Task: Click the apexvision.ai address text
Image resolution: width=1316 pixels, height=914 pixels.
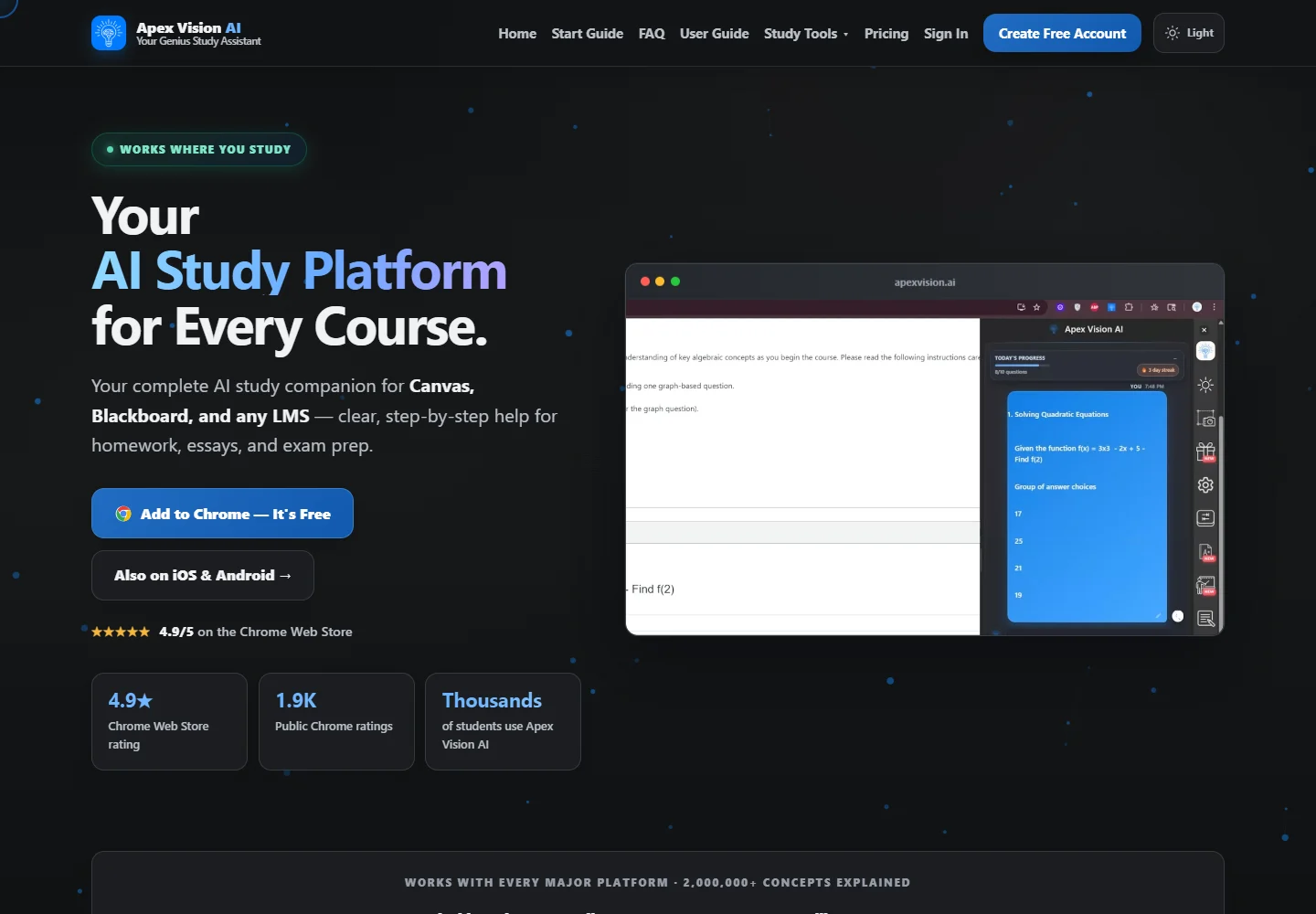Action: pyautogui.click(x=925, y=282)
